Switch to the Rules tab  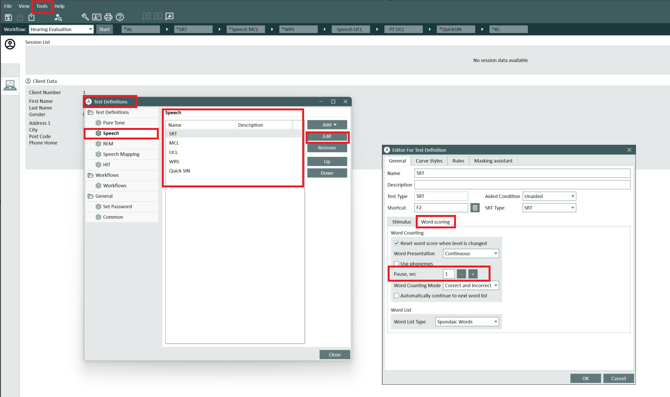pyautogui.click(x=458, y=161)
